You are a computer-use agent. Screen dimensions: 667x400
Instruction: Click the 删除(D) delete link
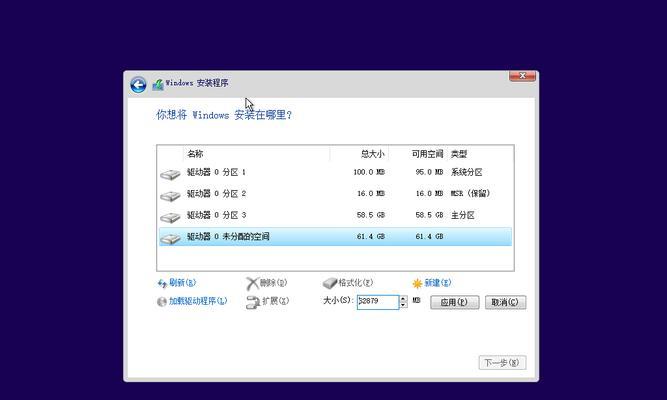274,283
